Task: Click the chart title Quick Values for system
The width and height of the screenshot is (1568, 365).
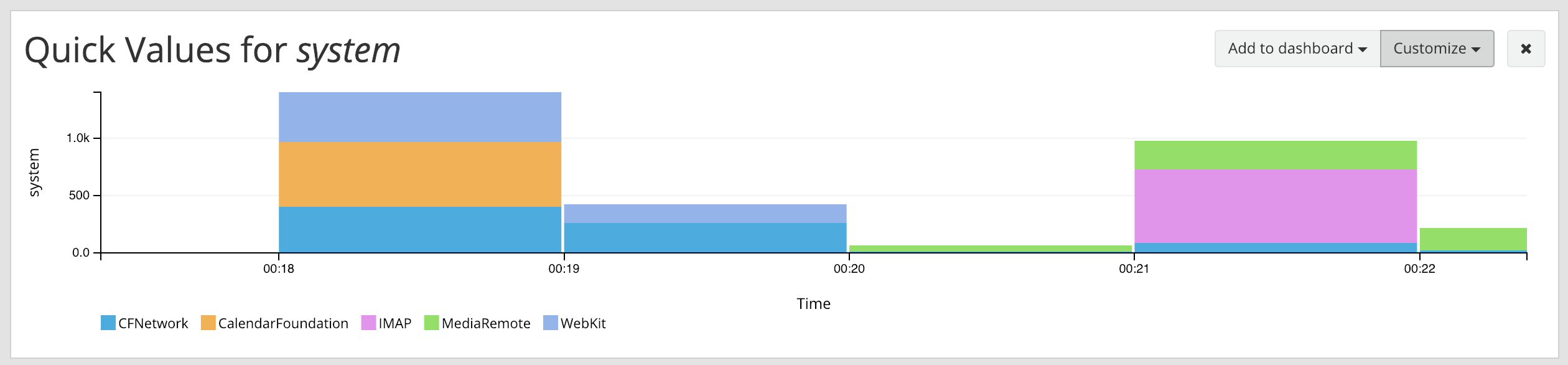Action: pos(212,50)
